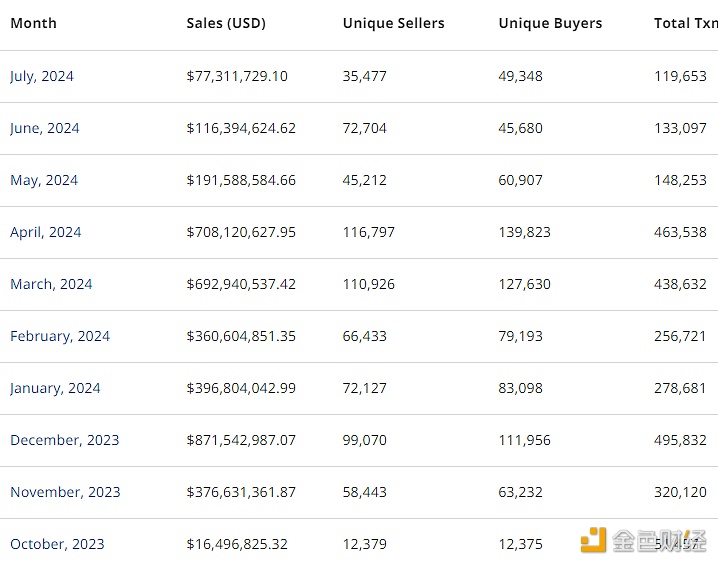Highlight total transactions value 119,653
The image size is (718, 564).
pos(680,76)
